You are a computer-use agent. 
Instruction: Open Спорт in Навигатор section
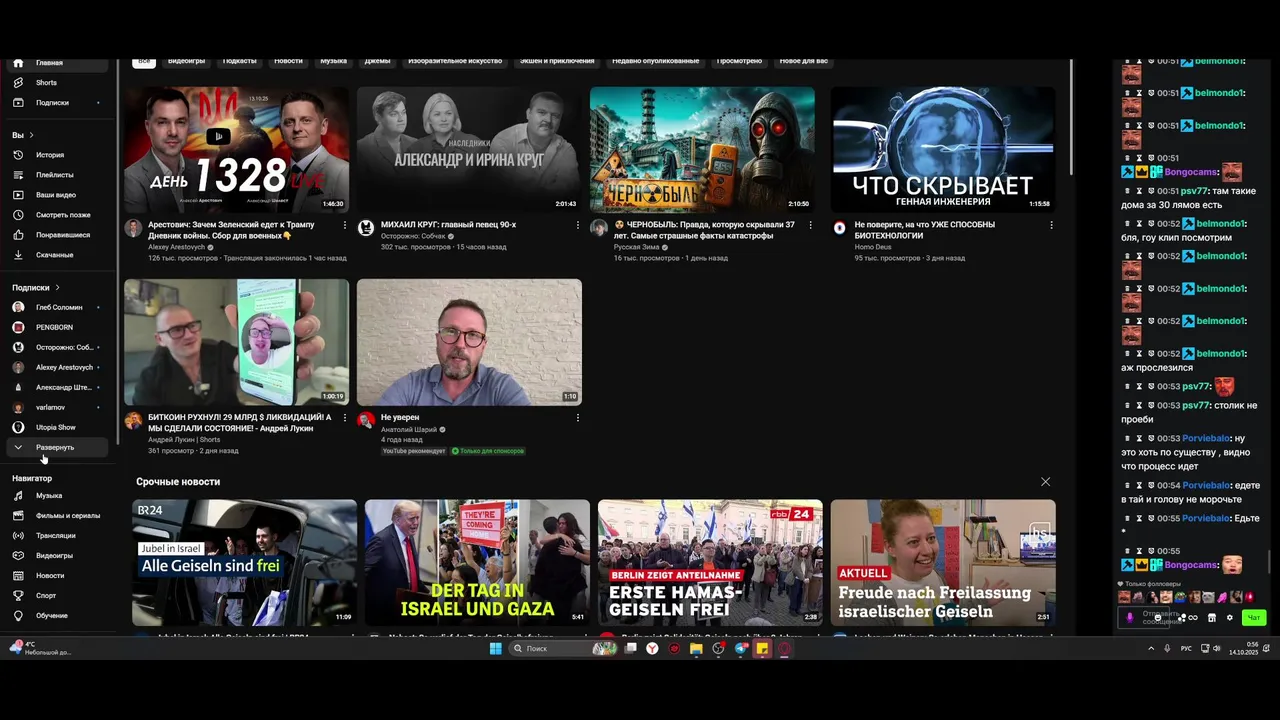click(x=57, y=596)
